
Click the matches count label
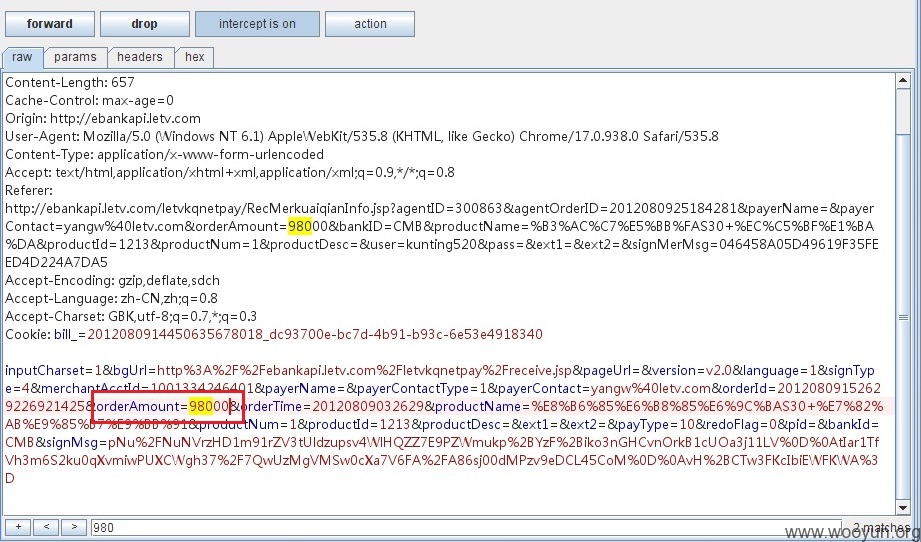click(x=880, y=527)
